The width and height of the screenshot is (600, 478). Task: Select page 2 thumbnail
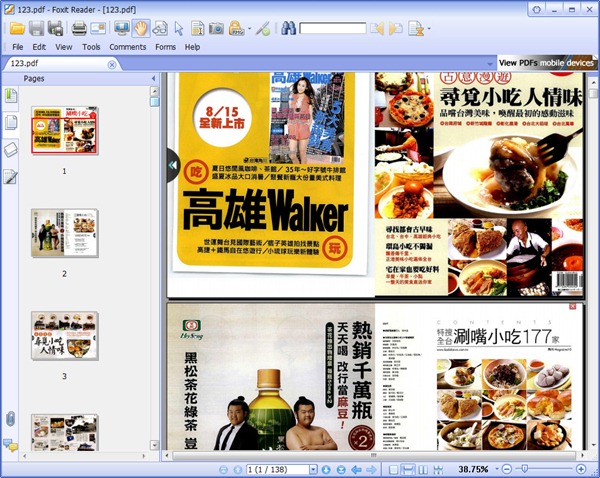(64, 236)
